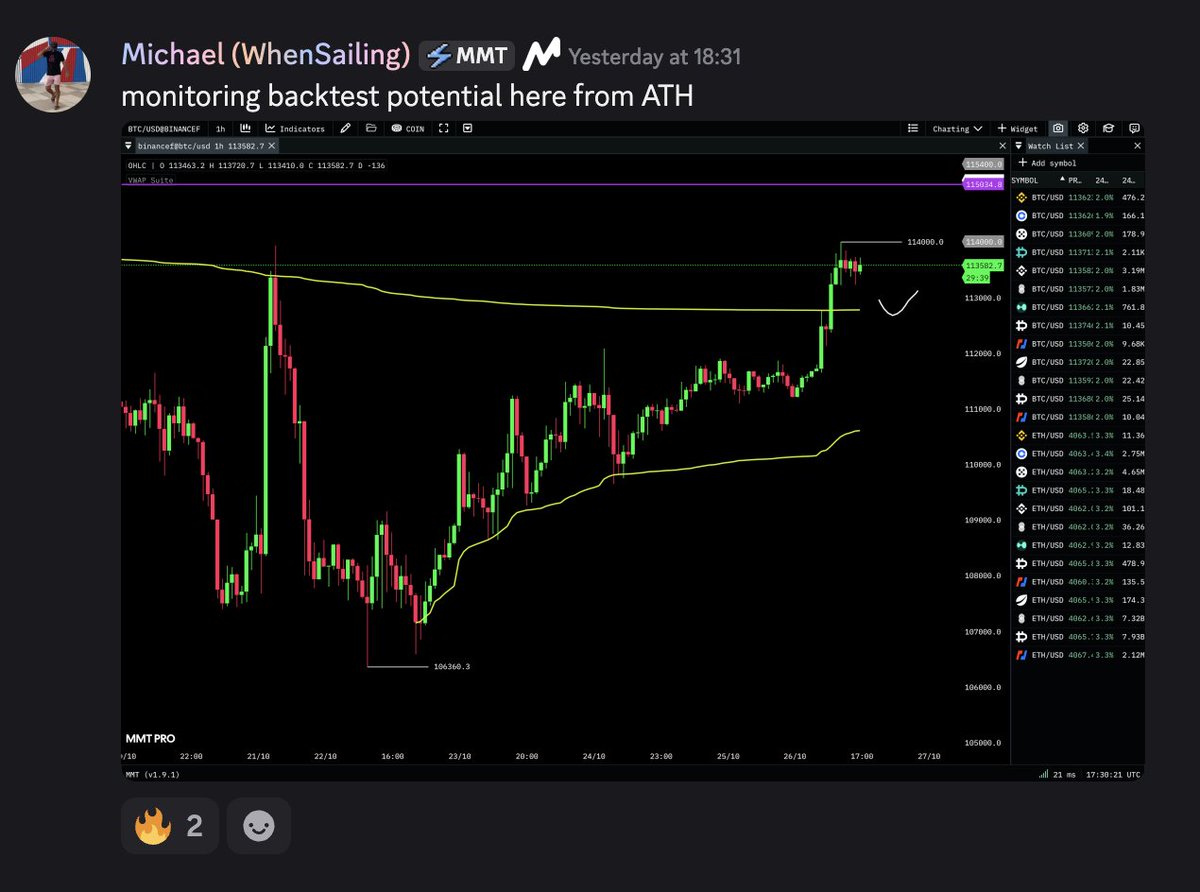
Task: Open the folder icon in chart toolbar
Action: point(371,128)
